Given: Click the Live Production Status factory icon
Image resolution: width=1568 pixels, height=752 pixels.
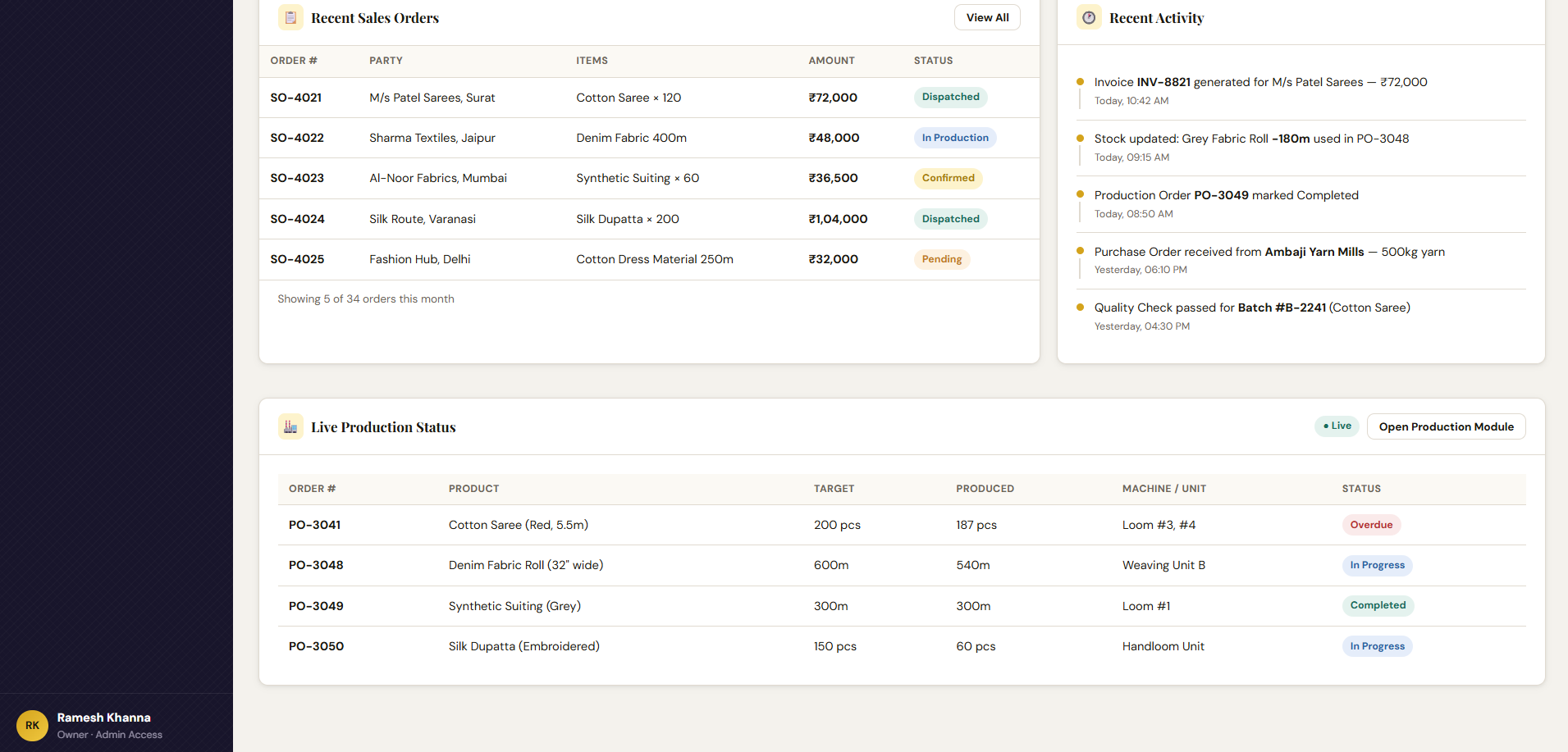Looking at the screenshot, I should [290, 426].
